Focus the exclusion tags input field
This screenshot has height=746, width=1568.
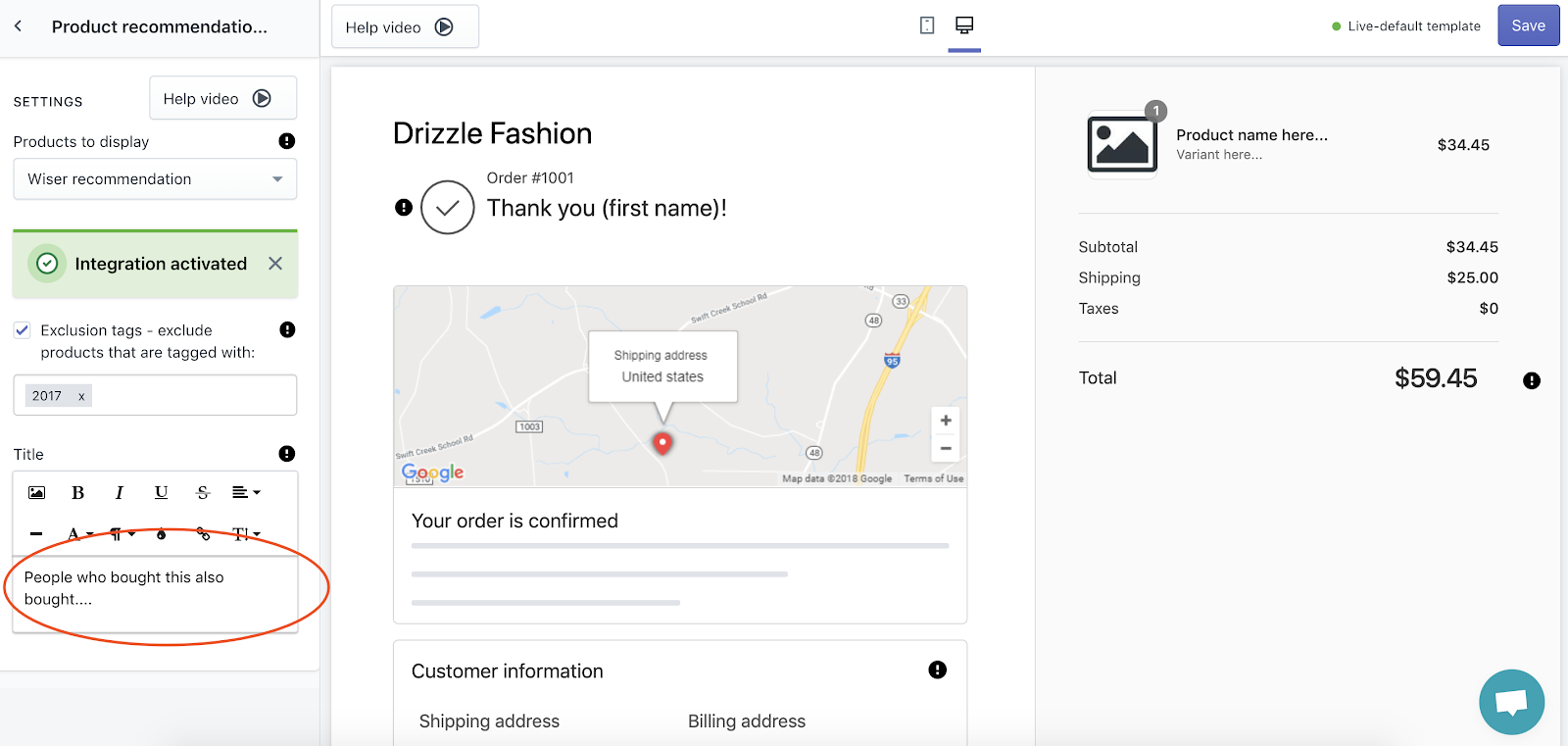(155, 395)
